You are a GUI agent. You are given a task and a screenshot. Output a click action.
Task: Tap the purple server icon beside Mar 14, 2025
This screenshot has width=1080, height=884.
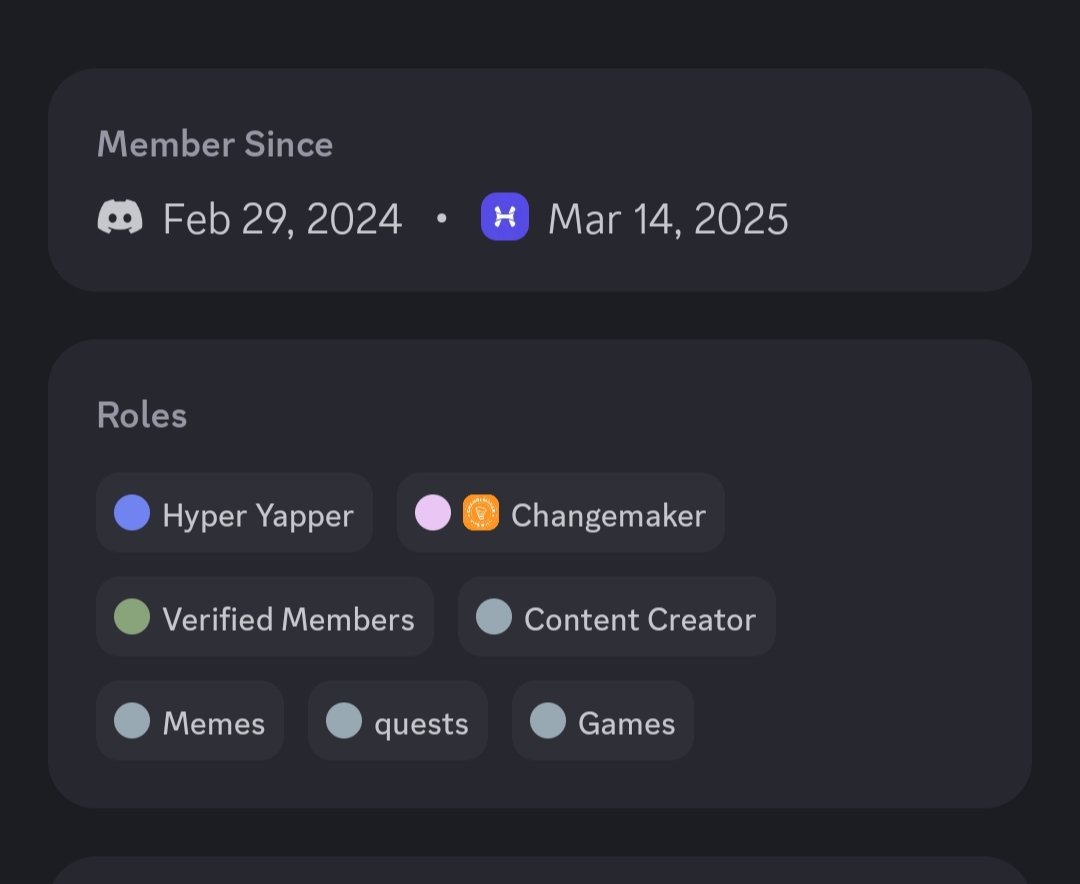(x=505, y=216)
